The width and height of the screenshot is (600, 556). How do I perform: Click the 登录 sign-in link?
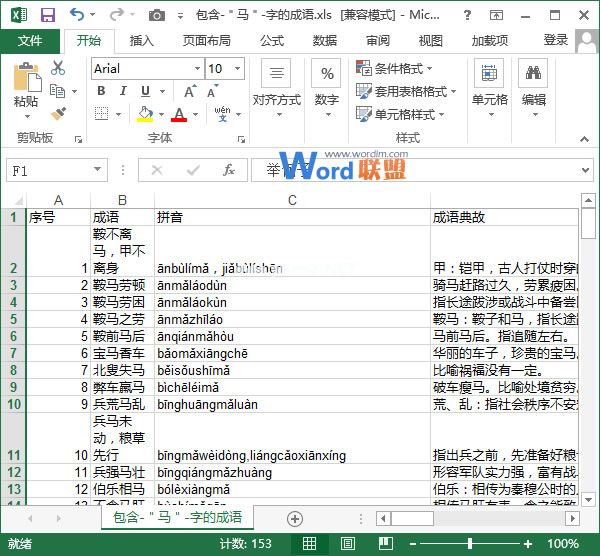556,40
